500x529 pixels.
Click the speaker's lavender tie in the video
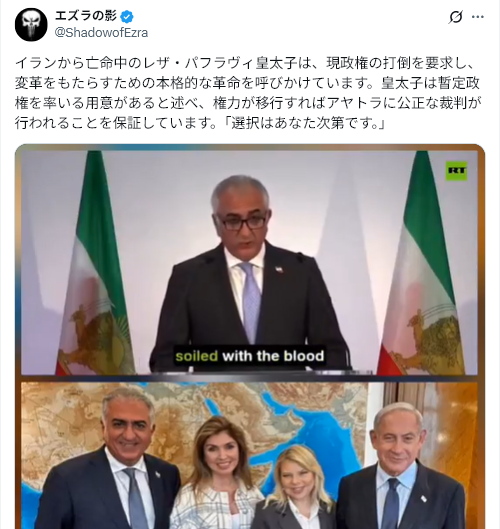pos(251,300)
